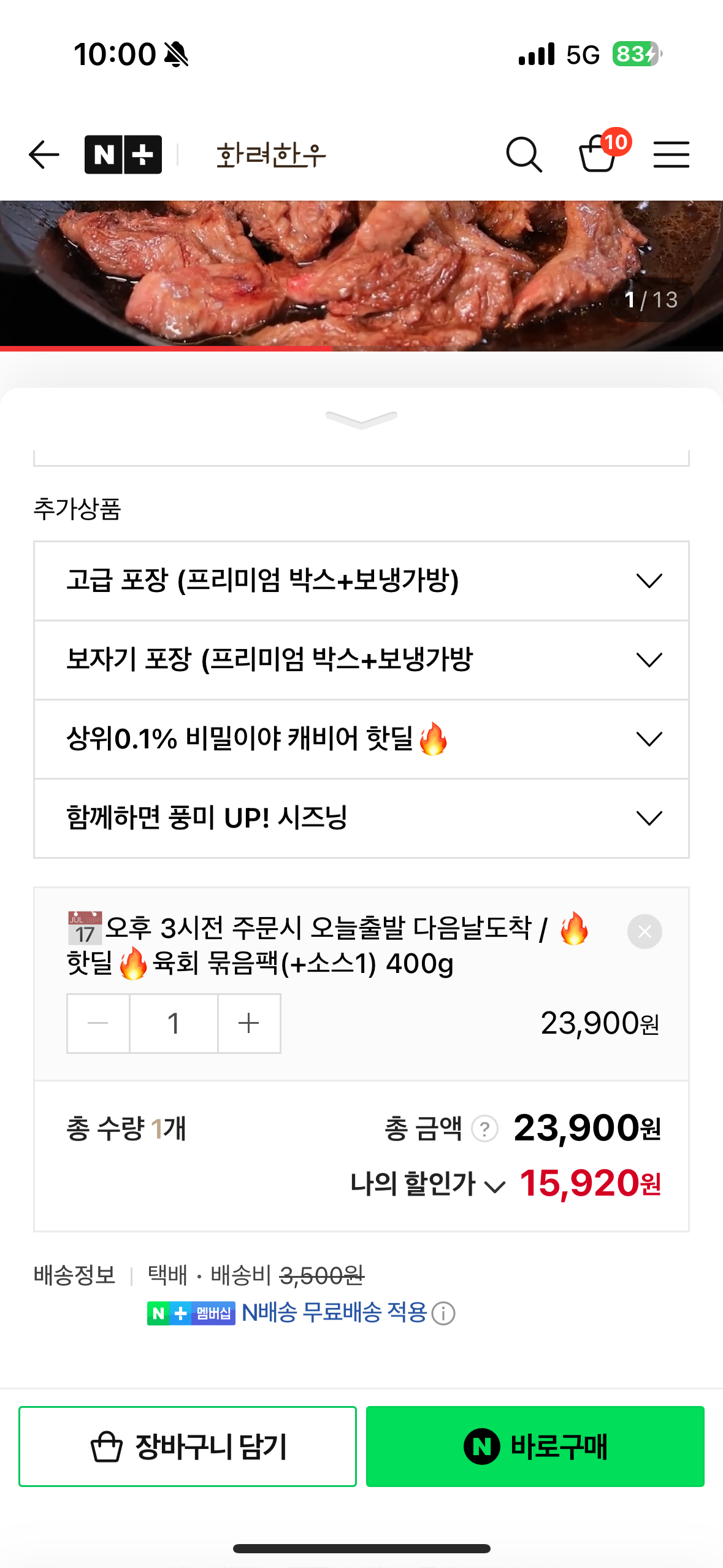723x1568 pixels.
Task: Open the 화려한우 store title
Action: (271, 154)
